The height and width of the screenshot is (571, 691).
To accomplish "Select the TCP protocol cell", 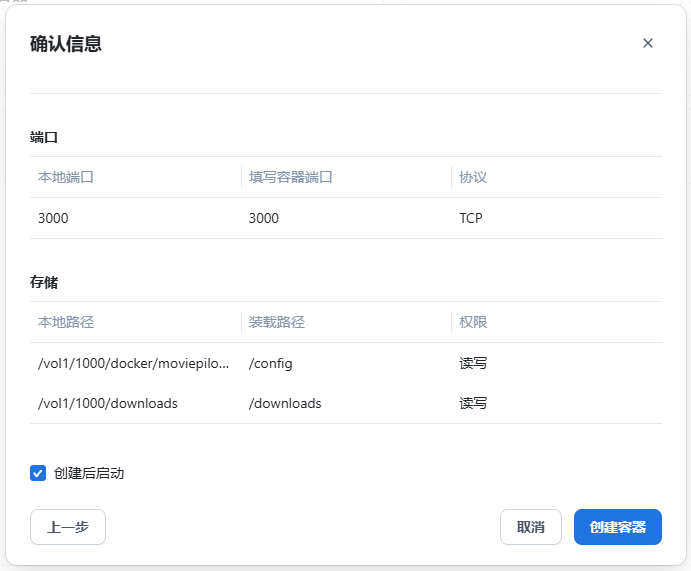I will (x=471, y=218).
